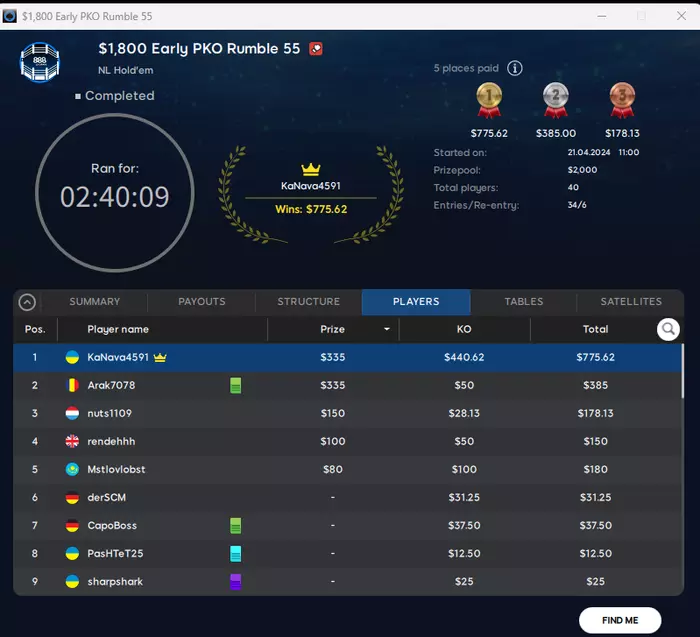This screenshot has width=700, height=637.
Task: Click the Pos. column header
Action: [35, 329]
